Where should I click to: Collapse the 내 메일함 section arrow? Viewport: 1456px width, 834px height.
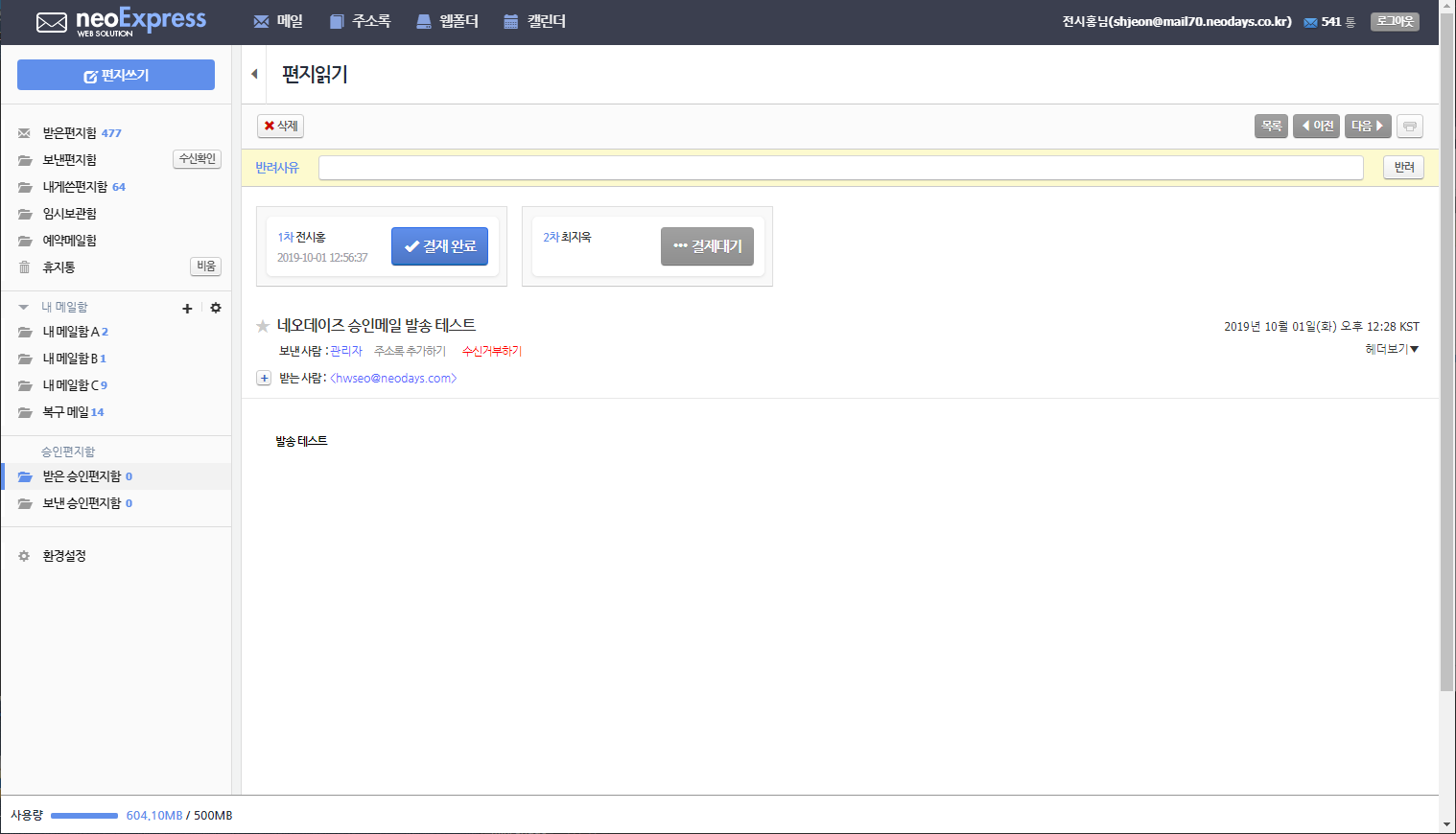tap(23, 308)
